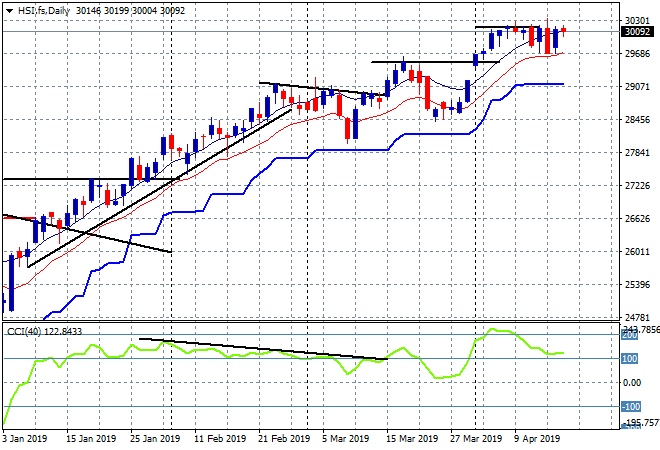Select the 26011 price axis label

[x=637, y=252]
